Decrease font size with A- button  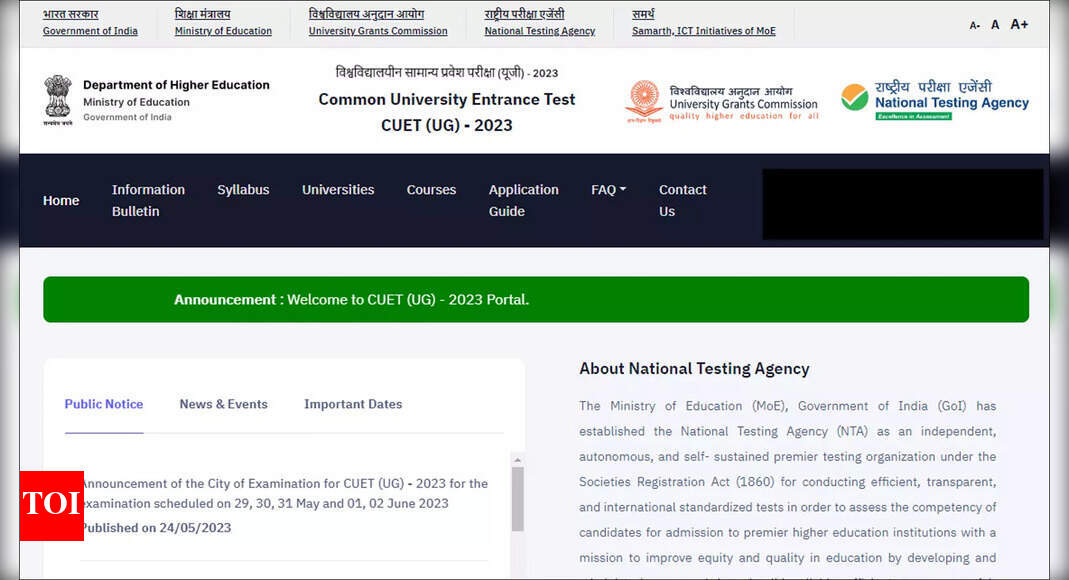[x=975, y=25]
